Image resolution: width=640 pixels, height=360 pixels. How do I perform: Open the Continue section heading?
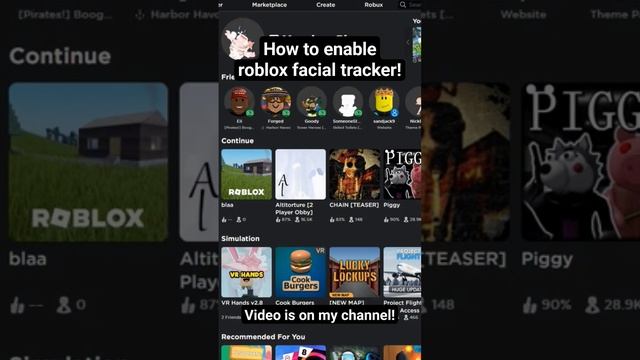click(x=237, y=141)
